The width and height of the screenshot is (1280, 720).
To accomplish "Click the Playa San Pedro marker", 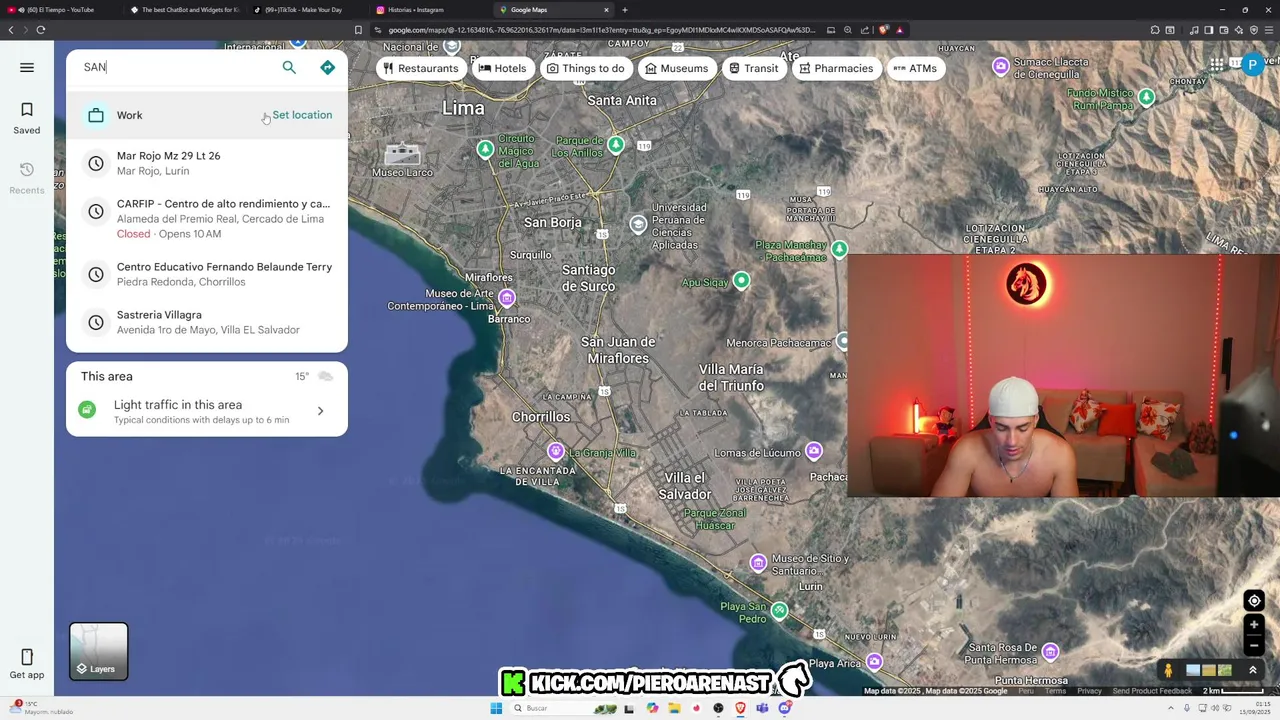I will pyautogui.click(x=779, y=610).
